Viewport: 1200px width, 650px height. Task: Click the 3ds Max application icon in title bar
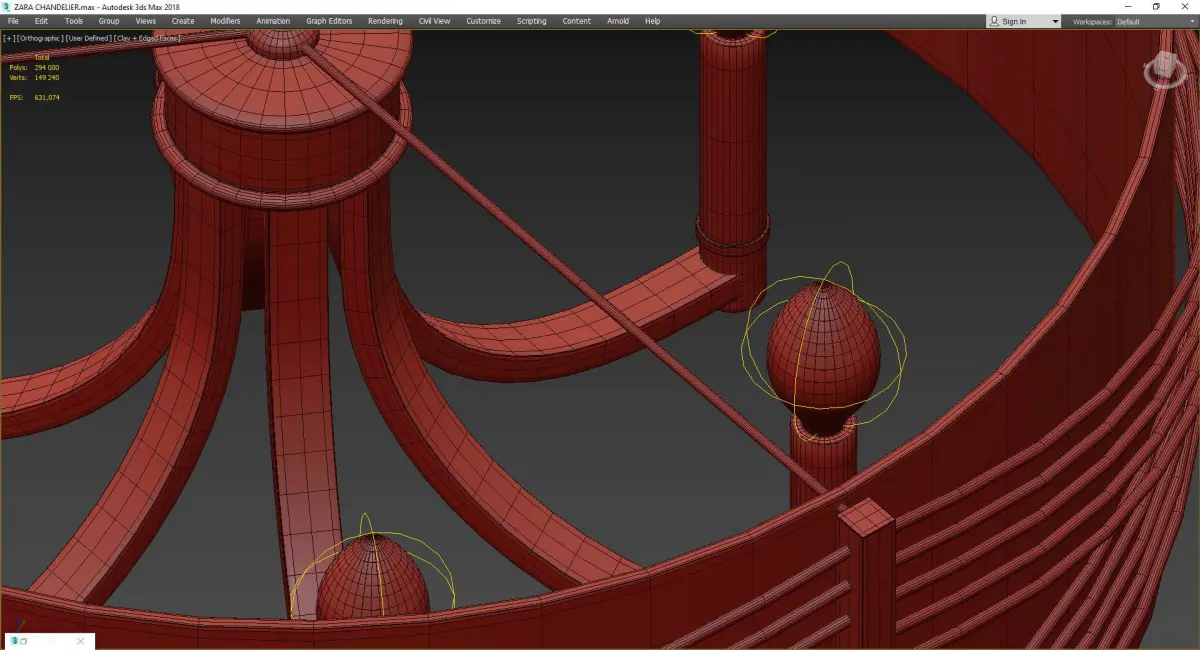point(6,6)
